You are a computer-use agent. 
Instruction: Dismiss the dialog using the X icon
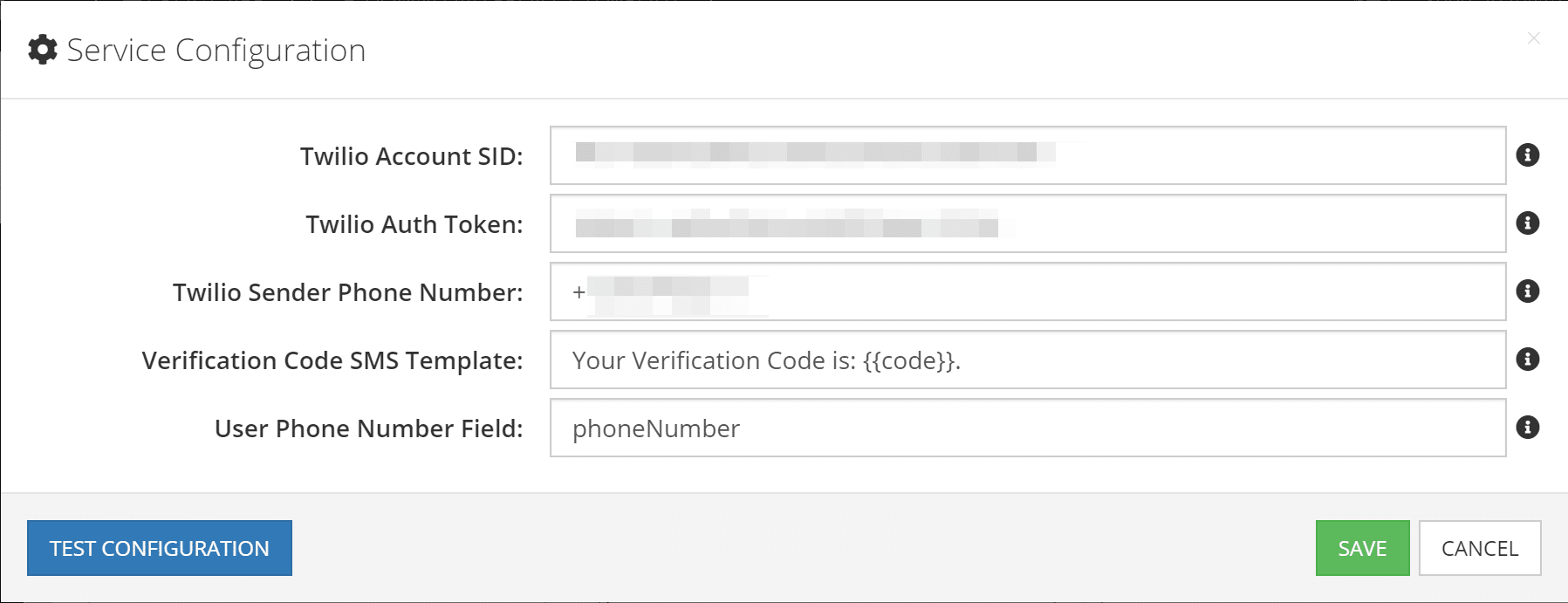pyautogui.click(x=1534, y=38)
